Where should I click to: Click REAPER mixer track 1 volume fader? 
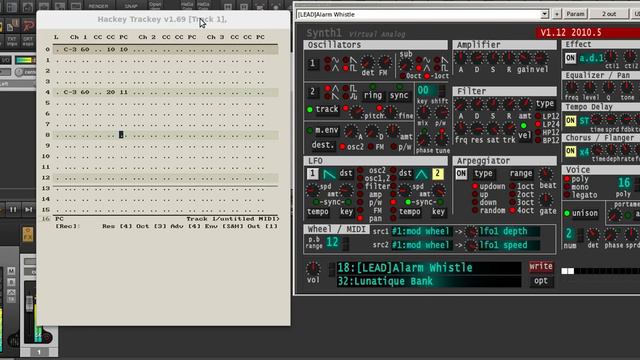coord(29,304)
